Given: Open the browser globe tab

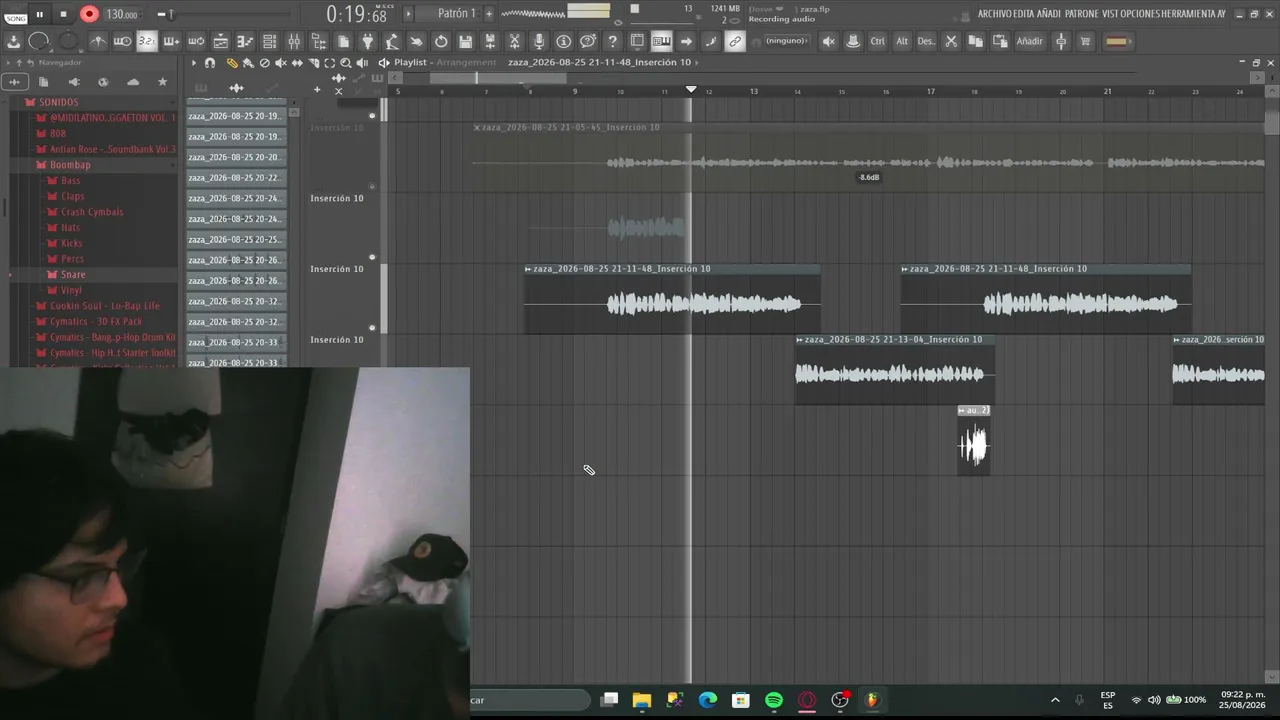Looking at the screenshot, I should coord(103,82).
